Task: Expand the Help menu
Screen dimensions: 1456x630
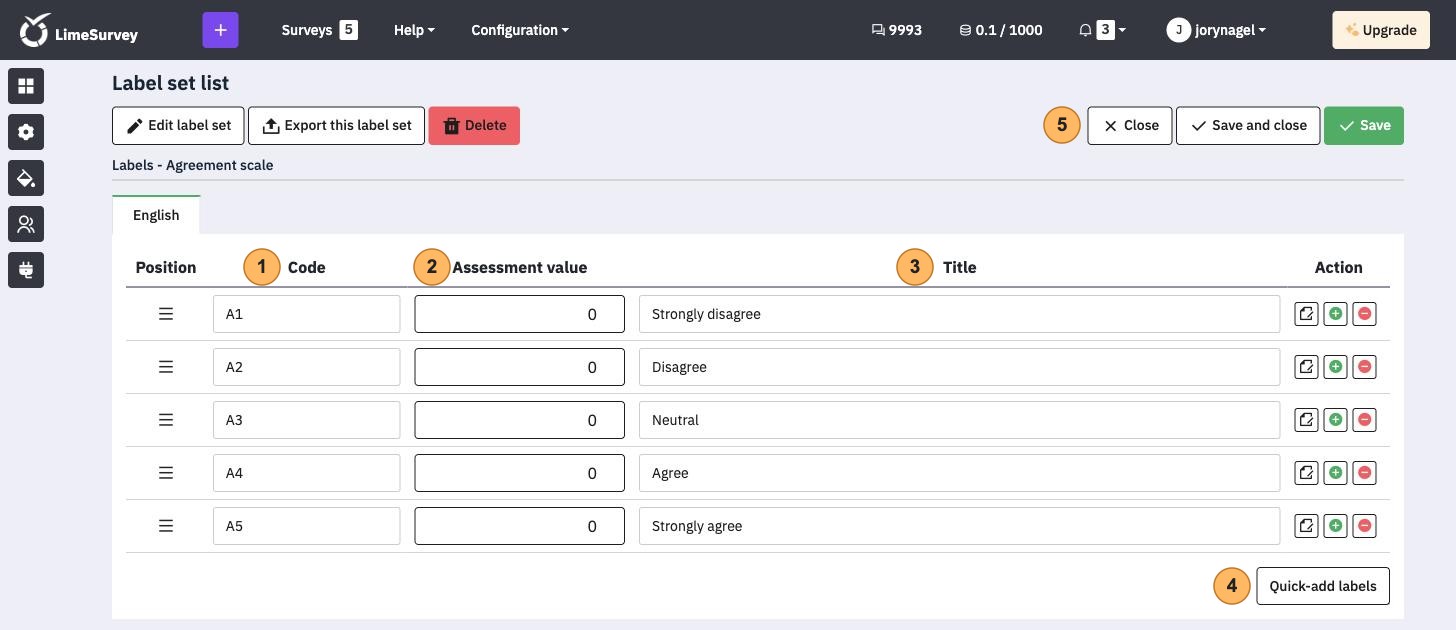Action: tap(414, 30)
